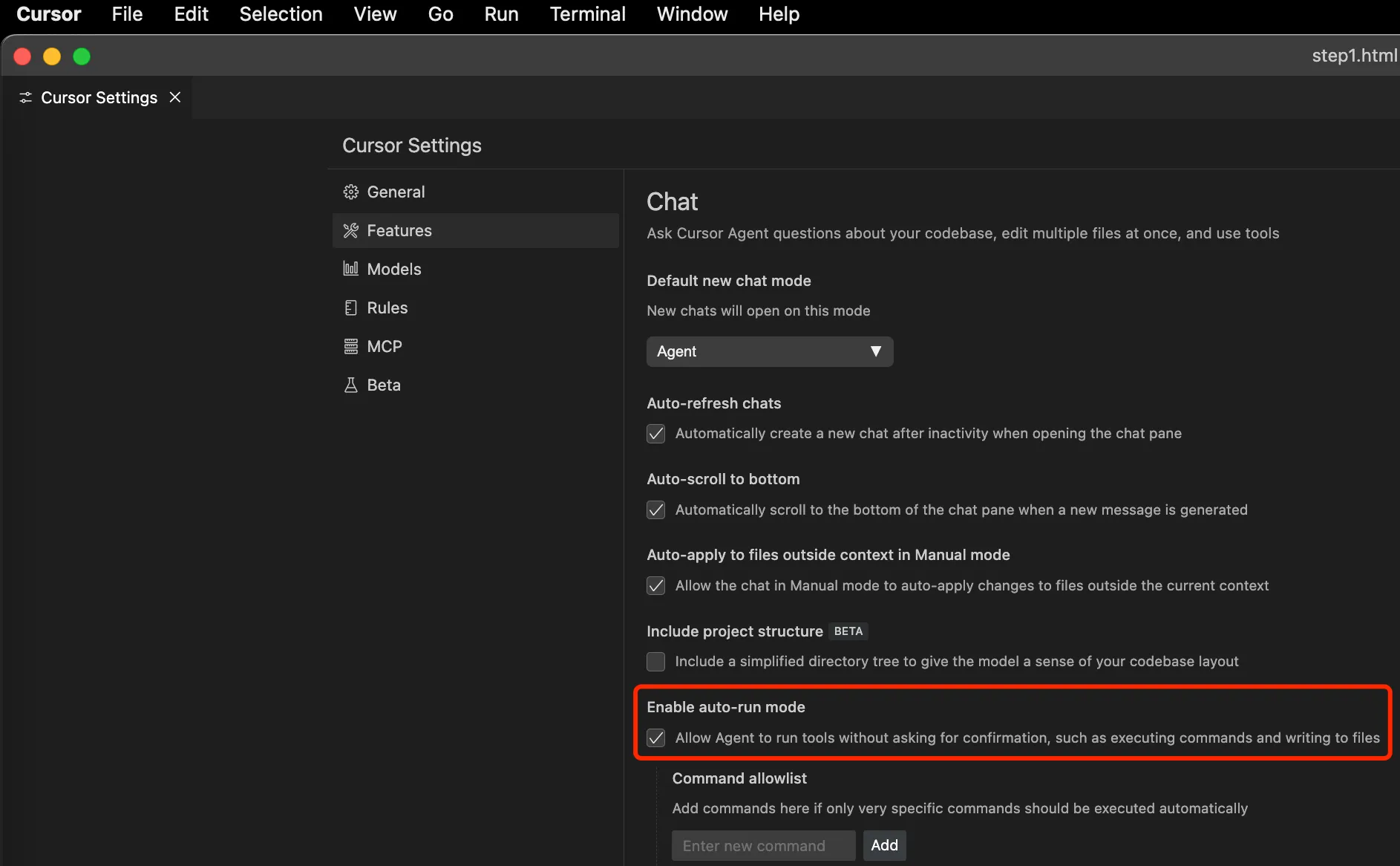Viewport: 1400px width, 866px height.
Task: Open the View menu
Action: coord(375,14)
